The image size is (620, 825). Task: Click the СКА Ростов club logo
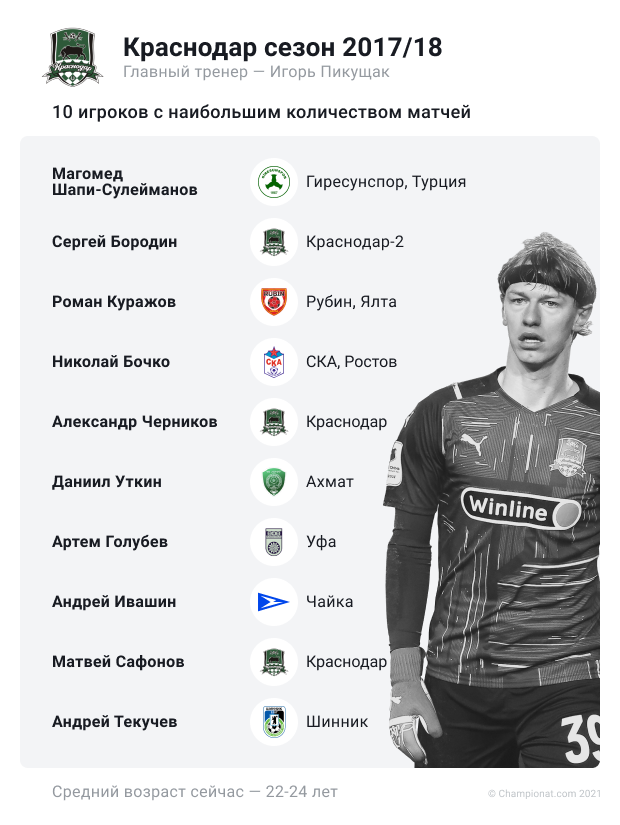tap(274, 362)
